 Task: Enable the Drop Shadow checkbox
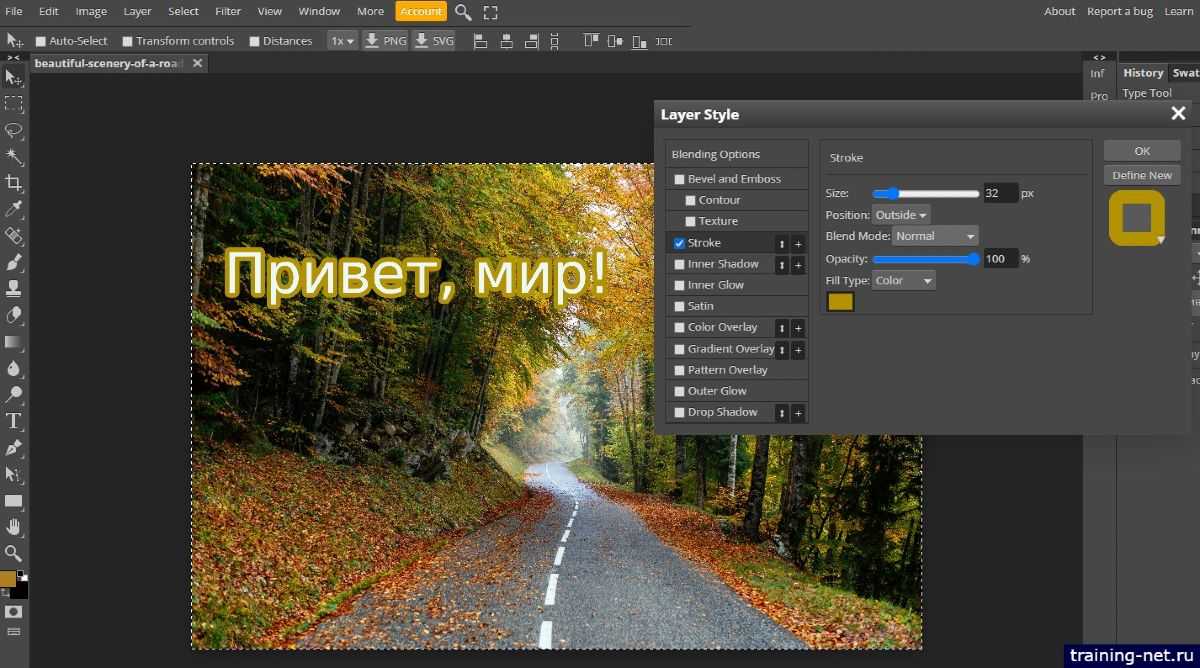coord(680,412)
